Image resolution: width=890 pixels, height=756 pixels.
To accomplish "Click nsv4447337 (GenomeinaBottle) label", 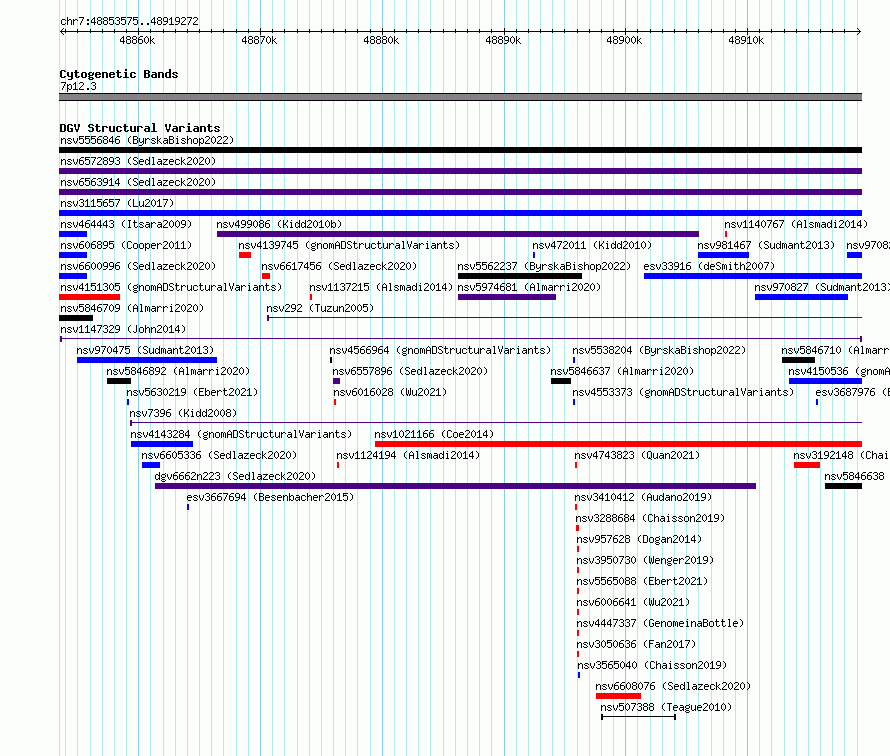I will (660, 623).
